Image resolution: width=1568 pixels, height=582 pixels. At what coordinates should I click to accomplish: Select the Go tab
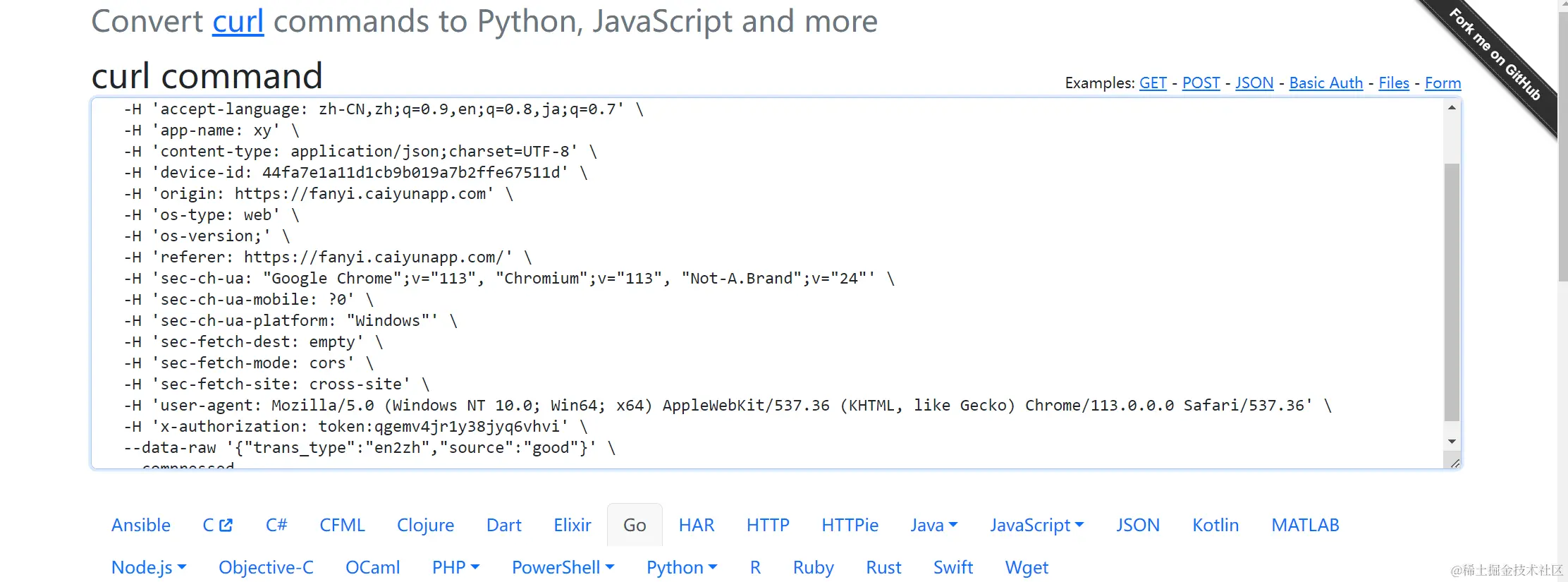(x=635, y=526)
